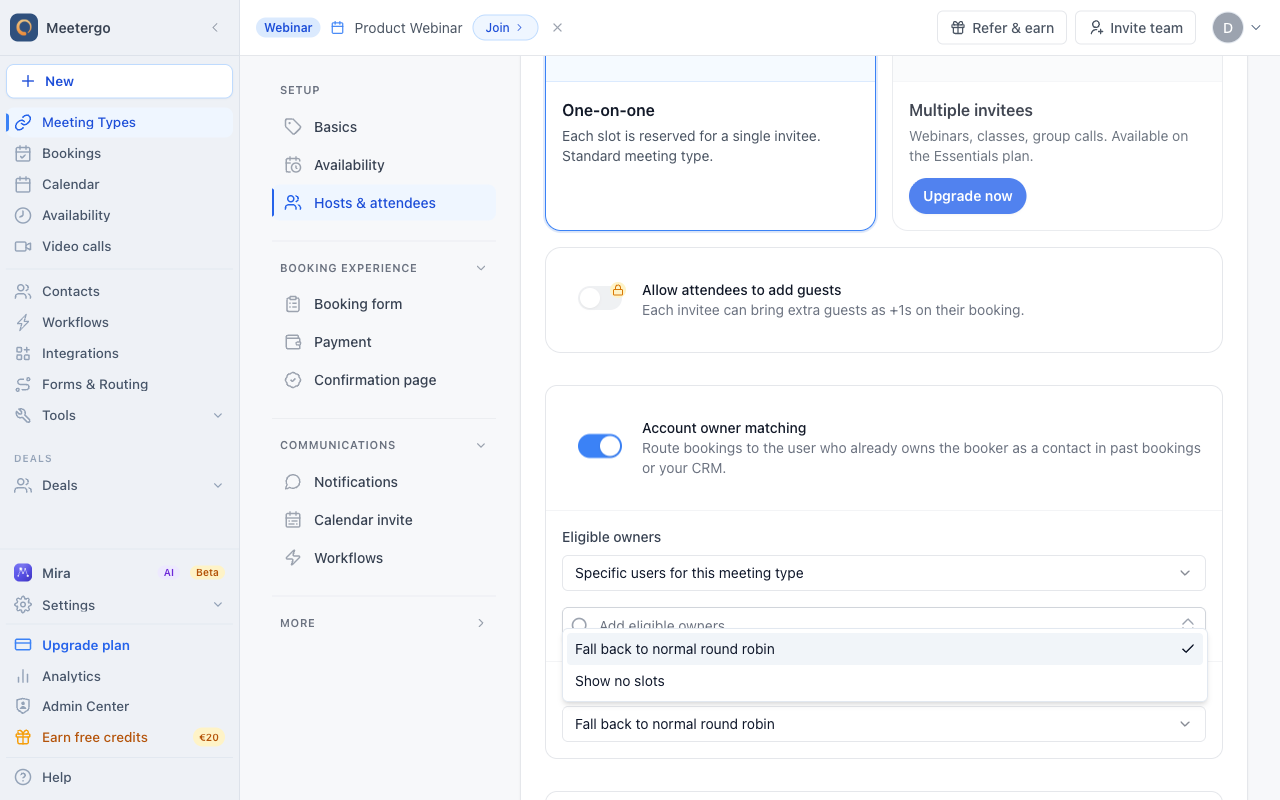The image size is (1280, 800).
Task: Open Help question mark icon
Action: coord(23,777)
